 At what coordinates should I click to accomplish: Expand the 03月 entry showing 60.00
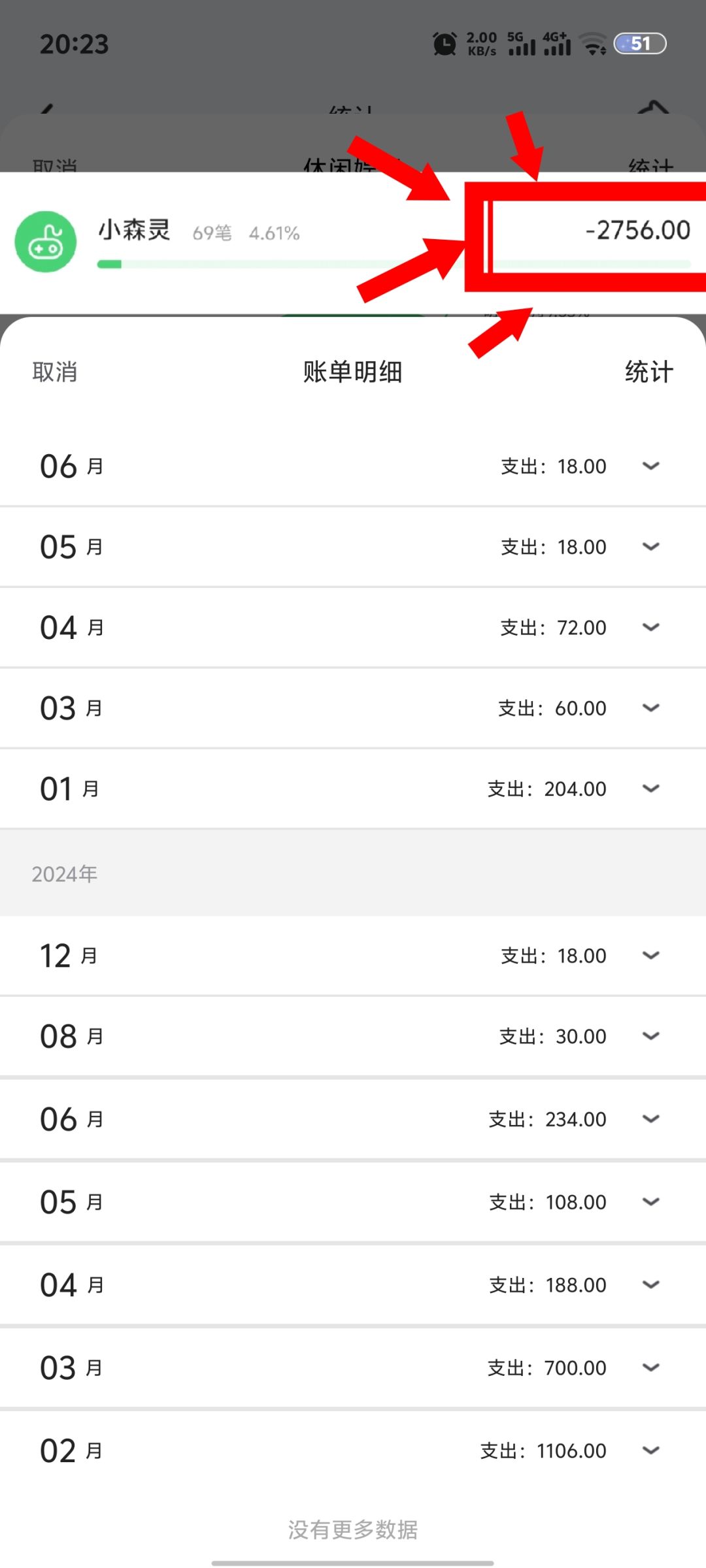click(x=650, y=708)
